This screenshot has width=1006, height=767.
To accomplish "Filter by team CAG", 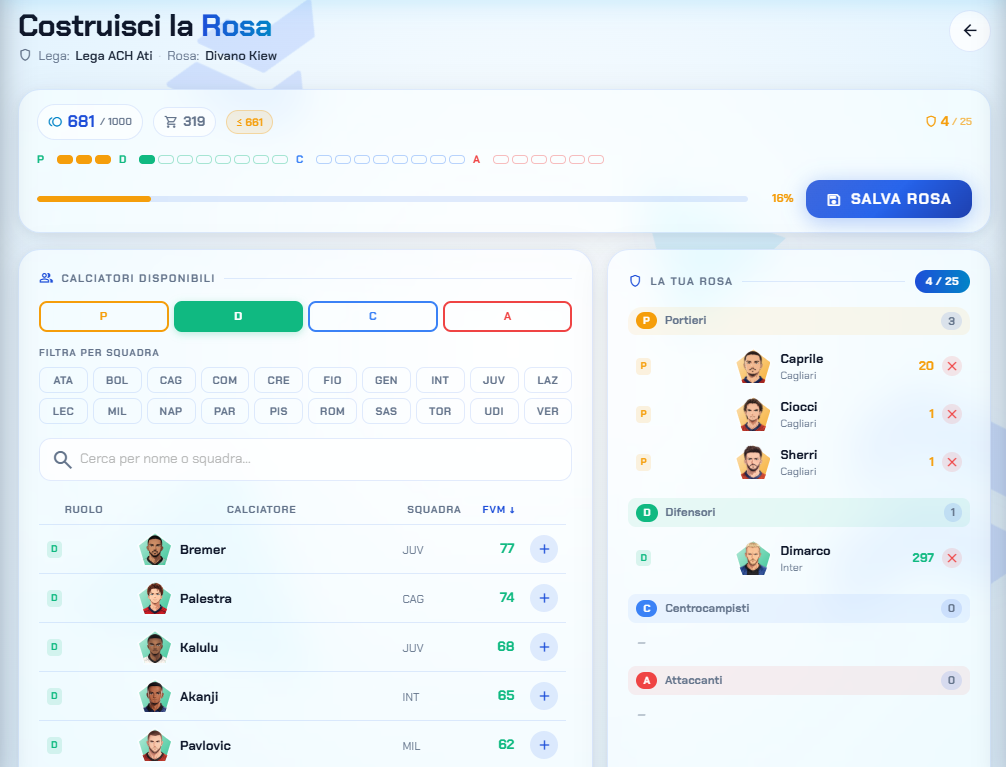I will click(171, 380).
